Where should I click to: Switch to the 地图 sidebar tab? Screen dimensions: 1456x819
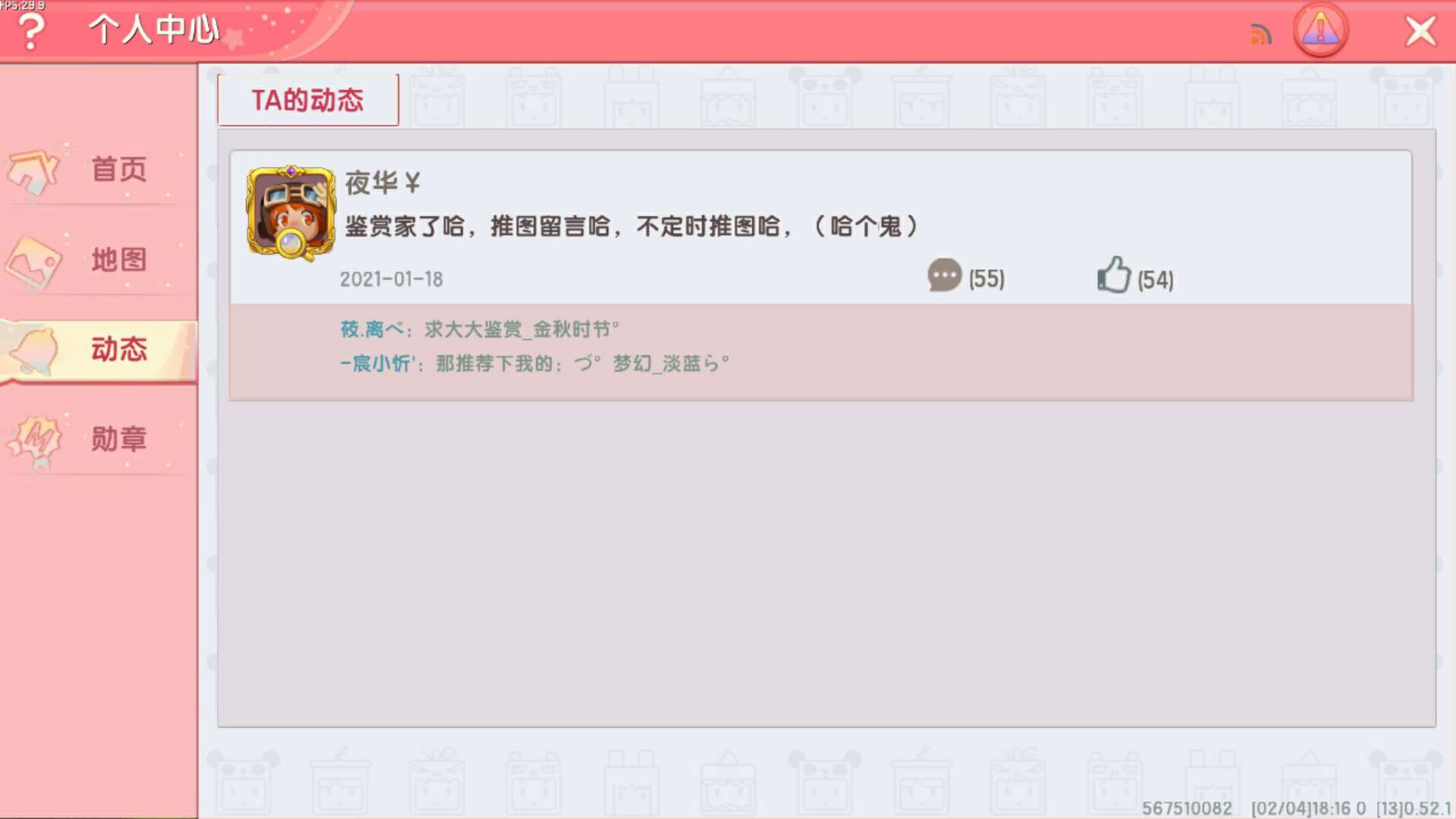(x=99, y=260)
